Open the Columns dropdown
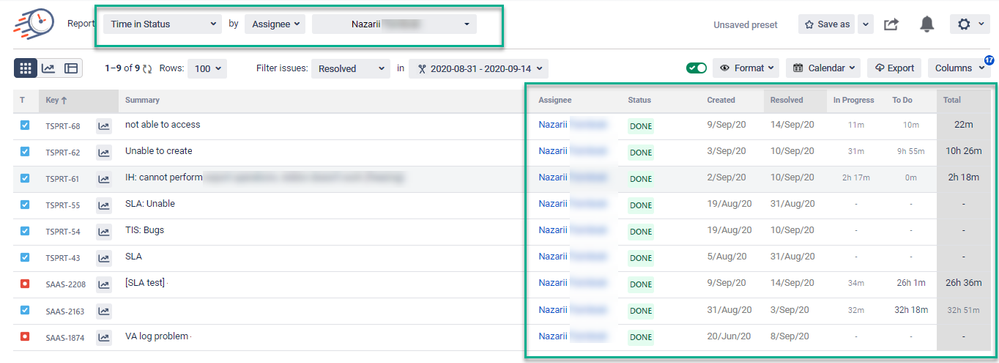This screenshot has height=363, width=999. [x=959, y=68]
